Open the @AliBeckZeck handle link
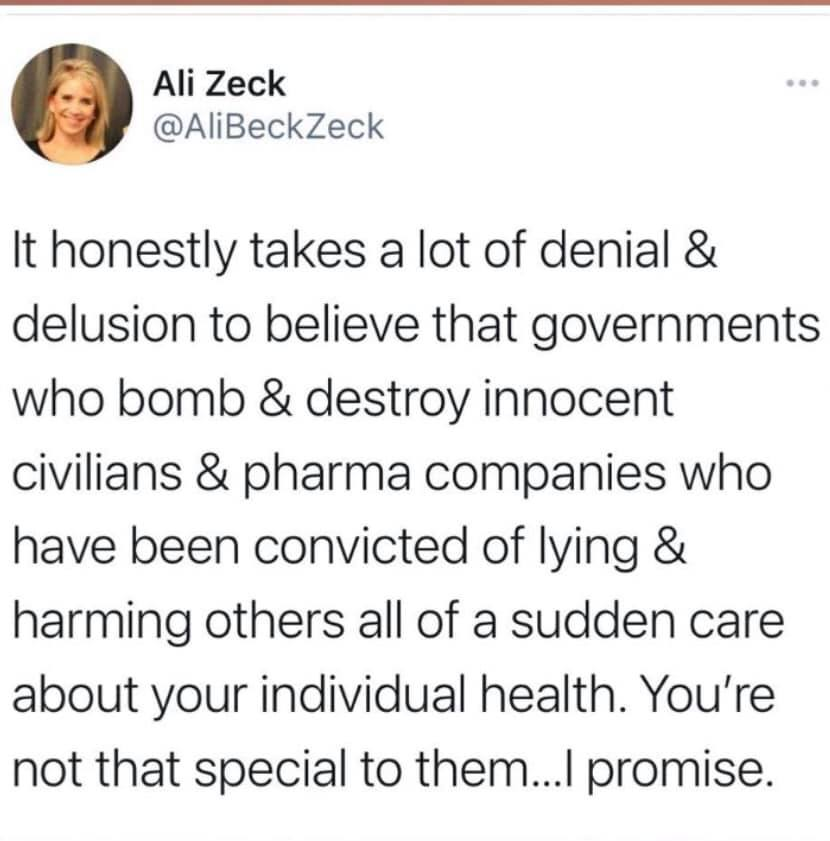This screenshot has width=830, height=841. click(x=268, y=127)
